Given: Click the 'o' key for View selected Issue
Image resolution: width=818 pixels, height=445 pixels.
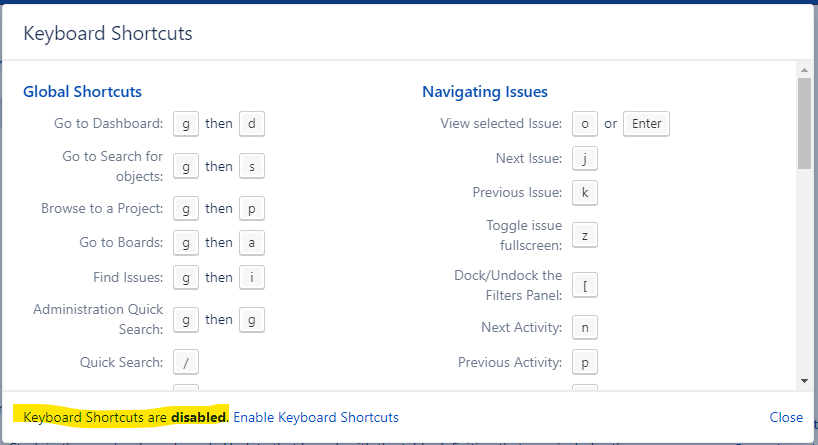Looking at the screenshot, I should (585, 124).
